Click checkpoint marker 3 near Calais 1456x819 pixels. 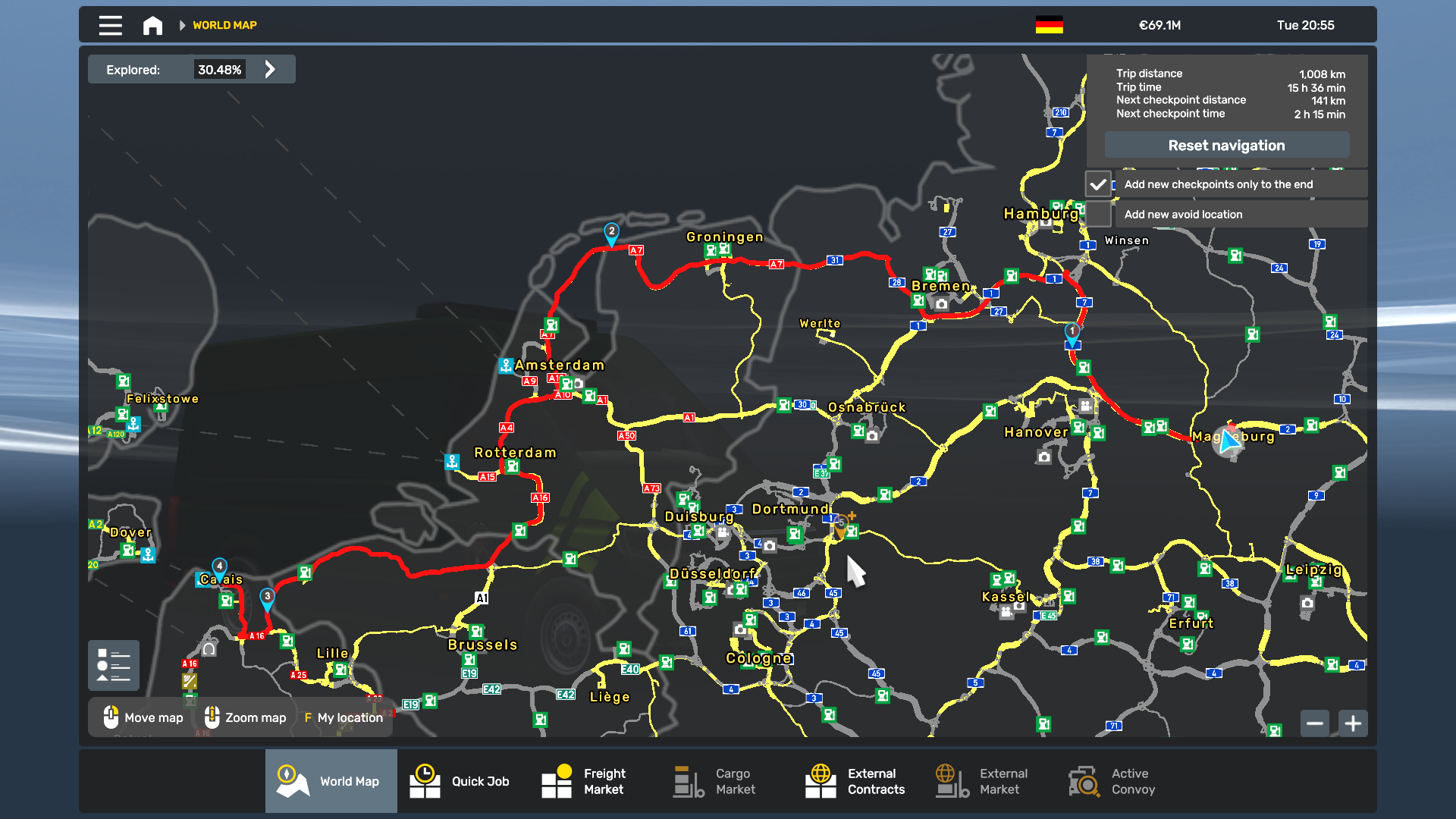pyautogui.click(x=267, y=598)
